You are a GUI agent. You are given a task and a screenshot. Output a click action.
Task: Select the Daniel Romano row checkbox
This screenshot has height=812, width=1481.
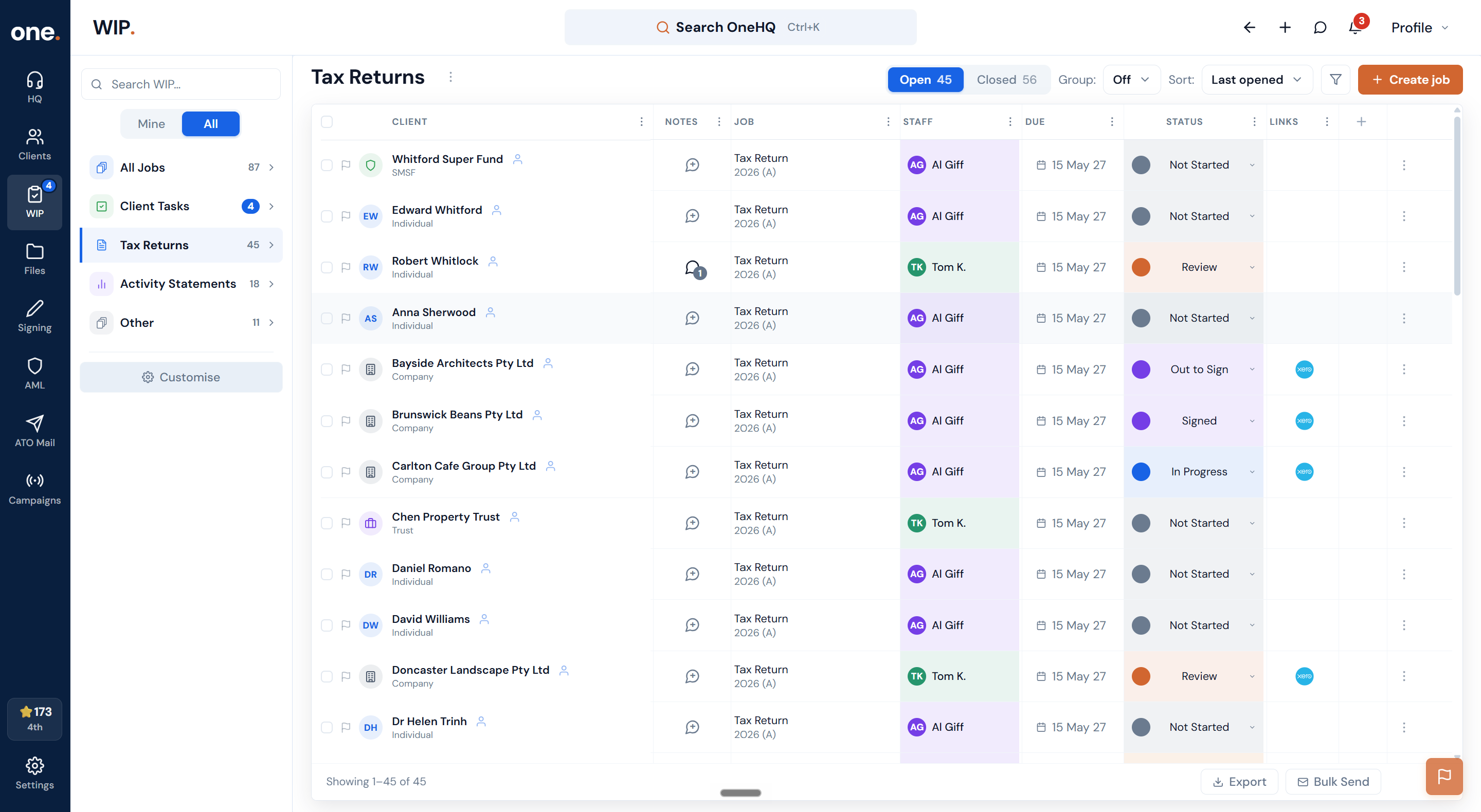click(x=327, y=574)
